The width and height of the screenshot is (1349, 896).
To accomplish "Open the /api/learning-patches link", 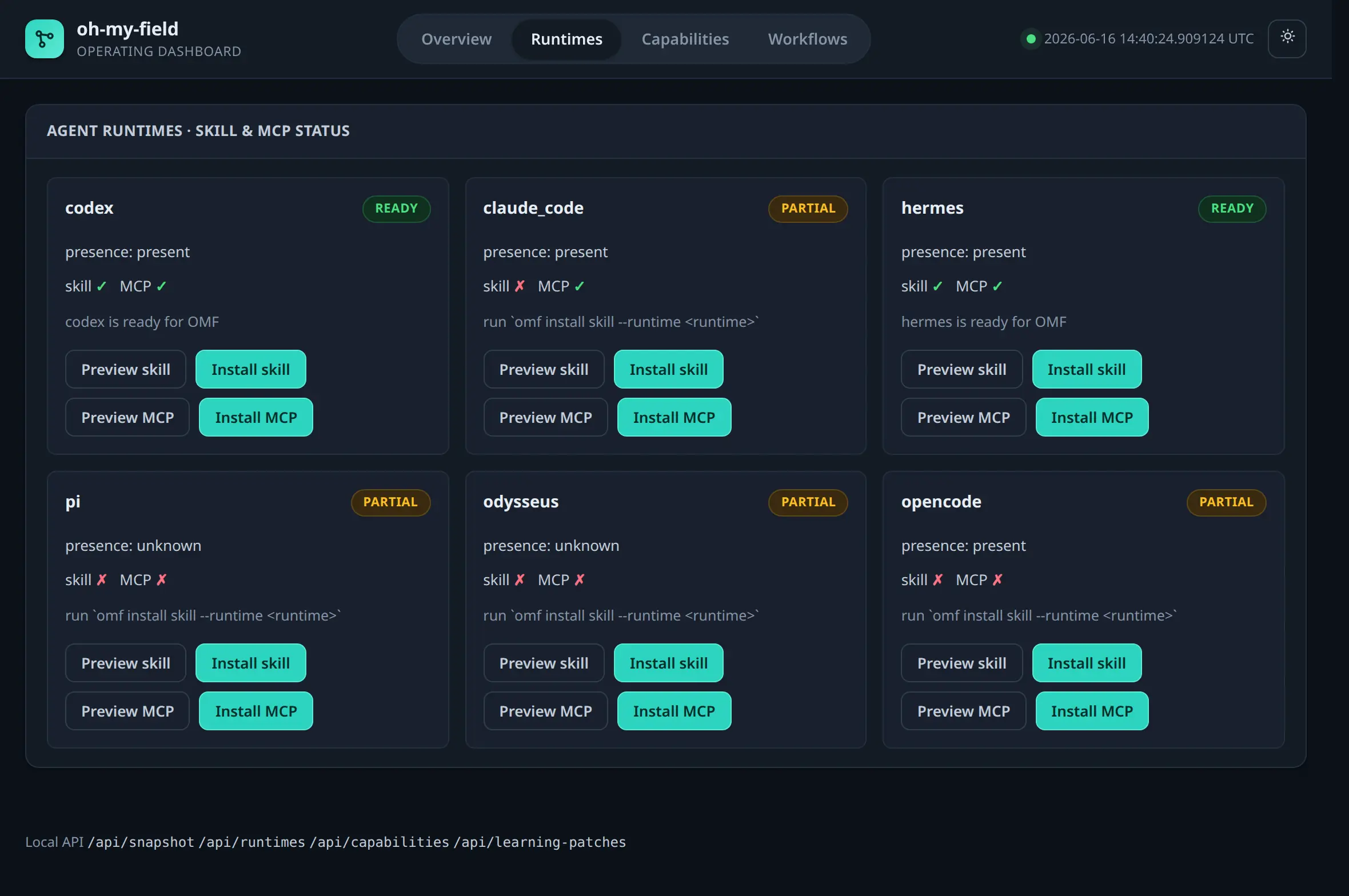I will pyautogui.click(x=540, y=842).
